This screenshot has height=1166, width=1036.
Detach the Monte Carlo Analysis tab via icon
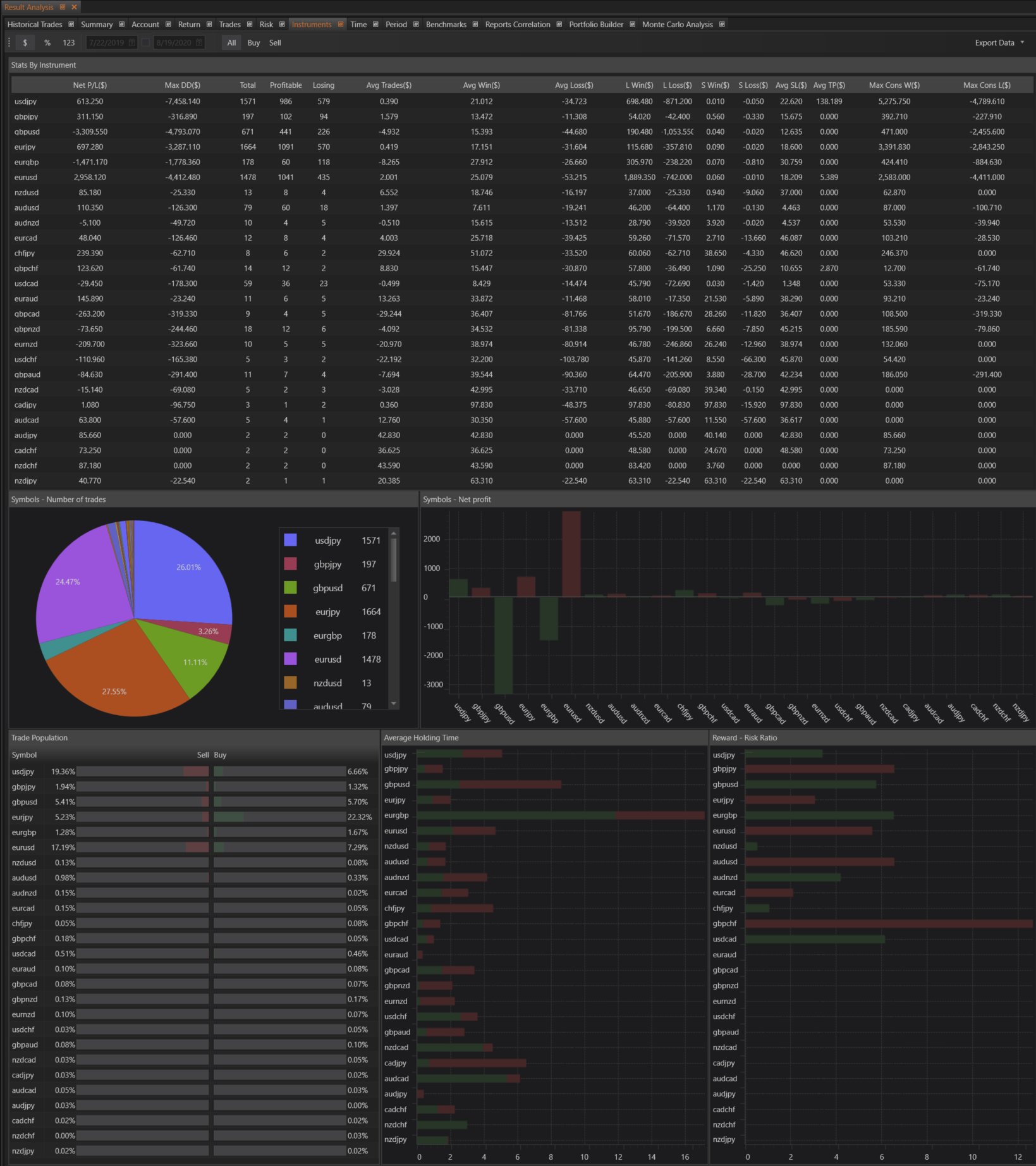pyautogui.click(x=722, y=25)
